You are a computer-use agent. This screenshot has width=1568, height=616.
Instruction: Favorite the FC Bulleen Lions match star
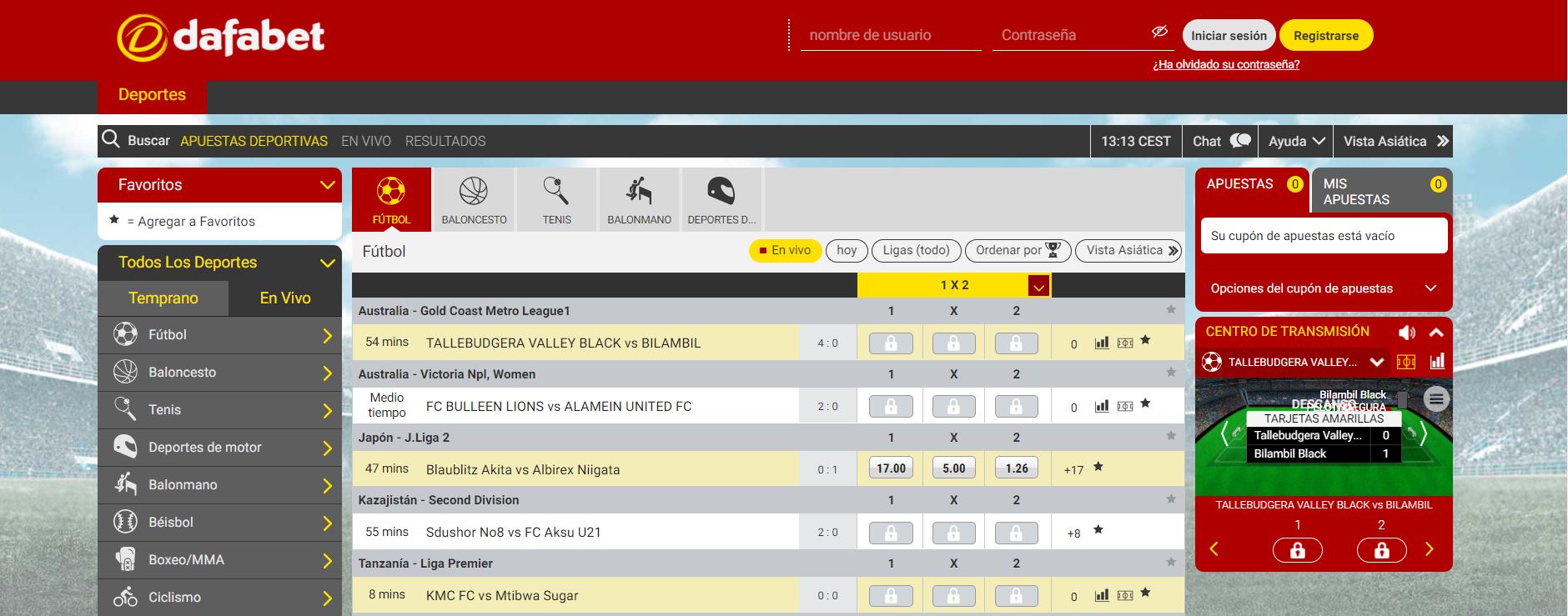tap(1146, 403)
